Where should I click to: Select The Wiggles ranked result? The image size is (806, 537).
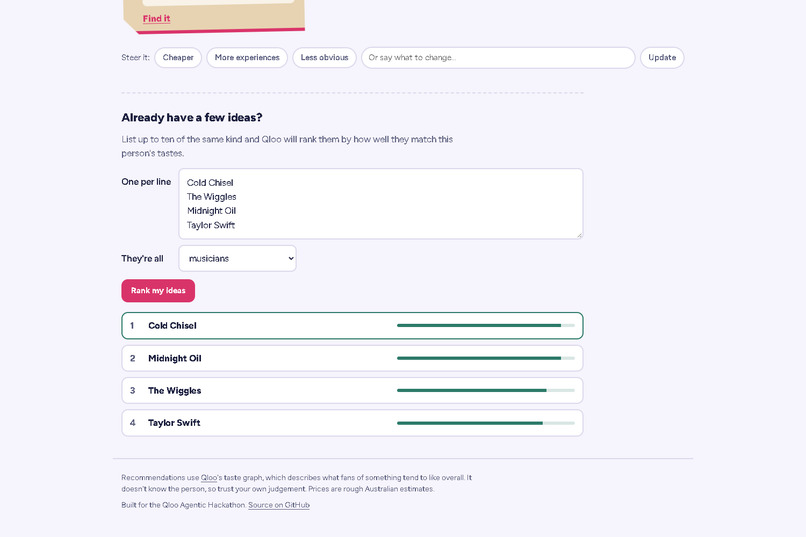point(352,391)
